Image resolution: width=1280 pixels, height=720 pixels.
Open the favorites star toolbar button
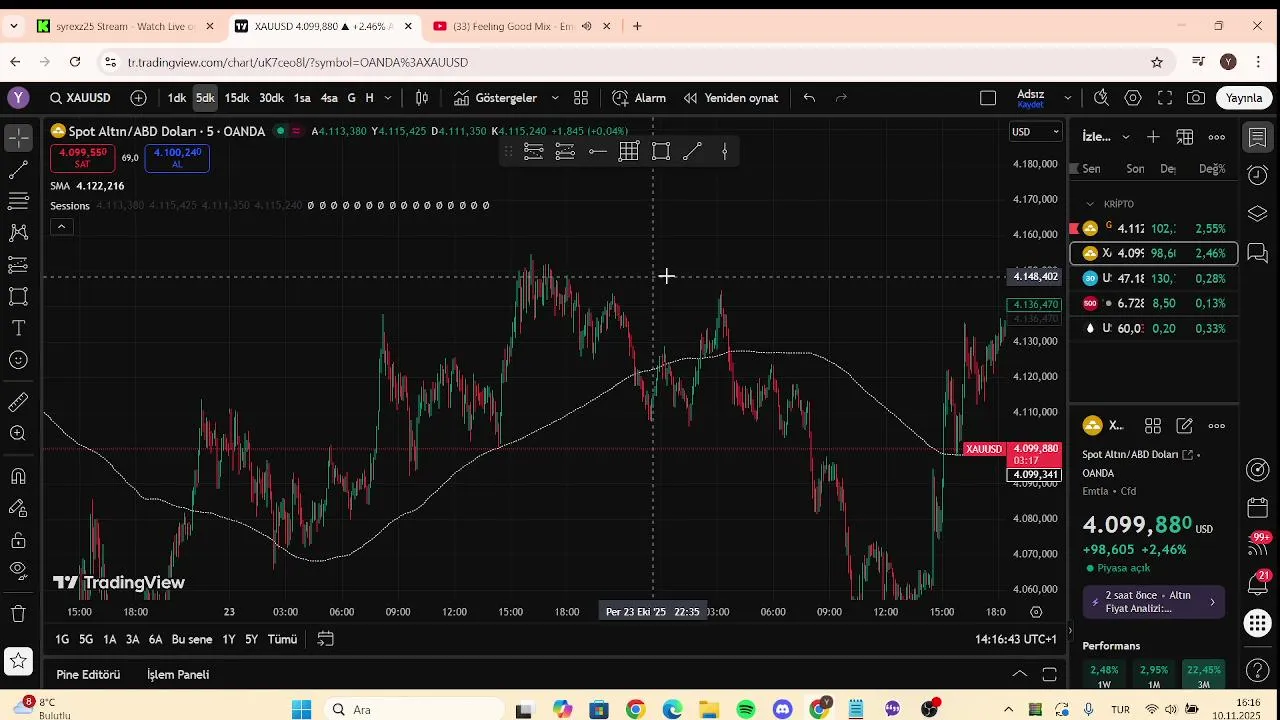pyautogui.click(x=18, y=661)
